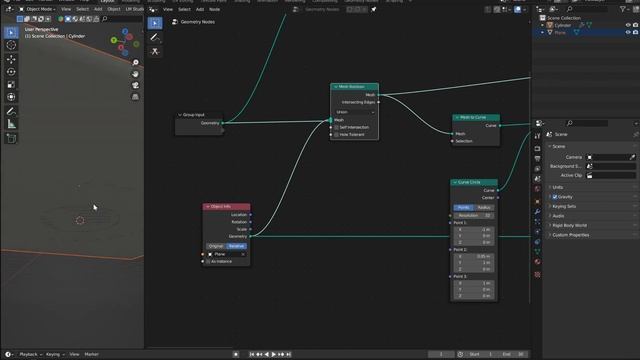Activate the Annotate tool in the 3D viewport
Viewport: 640px width, 360px height.
(11, 111)
